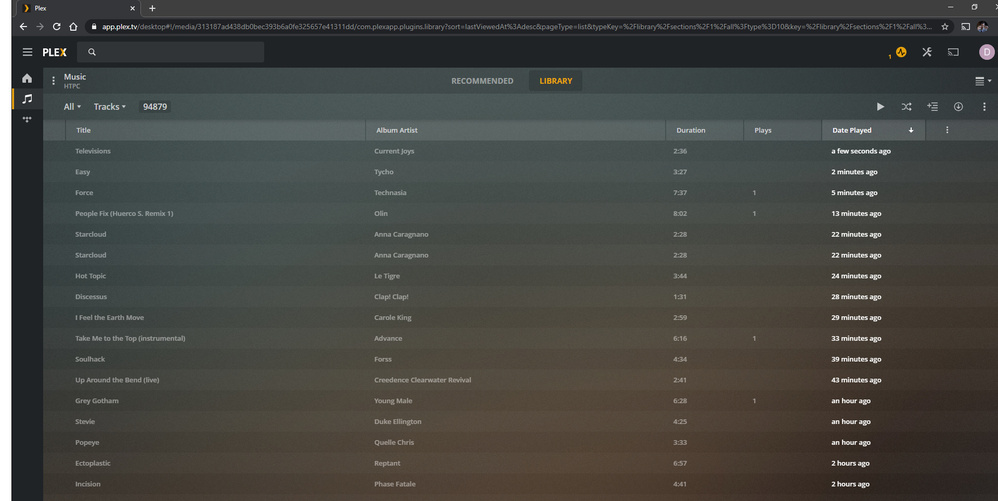Select the track Grey Gotham
Screen dimensions: 998x501
[97, 400]
